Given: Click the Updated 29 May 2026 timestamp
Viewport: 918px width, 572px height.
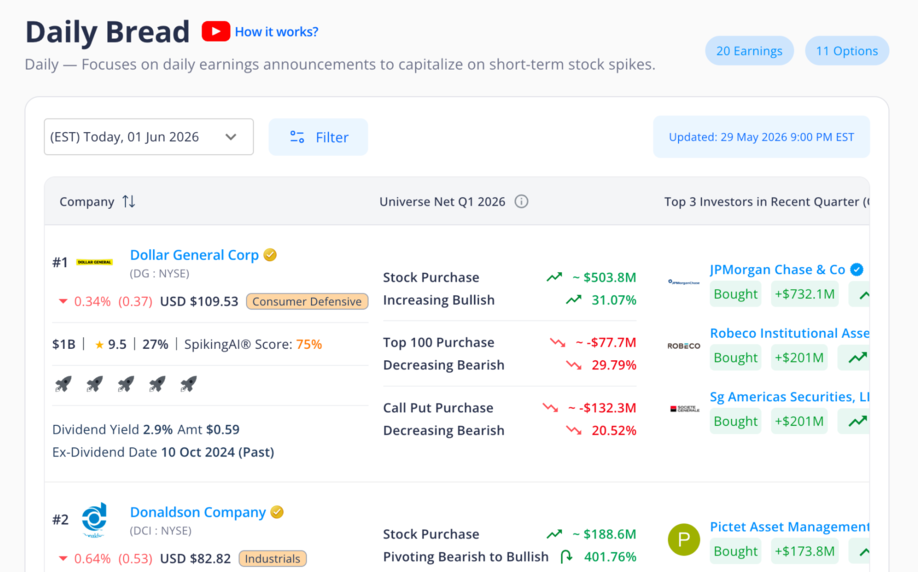Looking at the screenshot, I should 761,137.
